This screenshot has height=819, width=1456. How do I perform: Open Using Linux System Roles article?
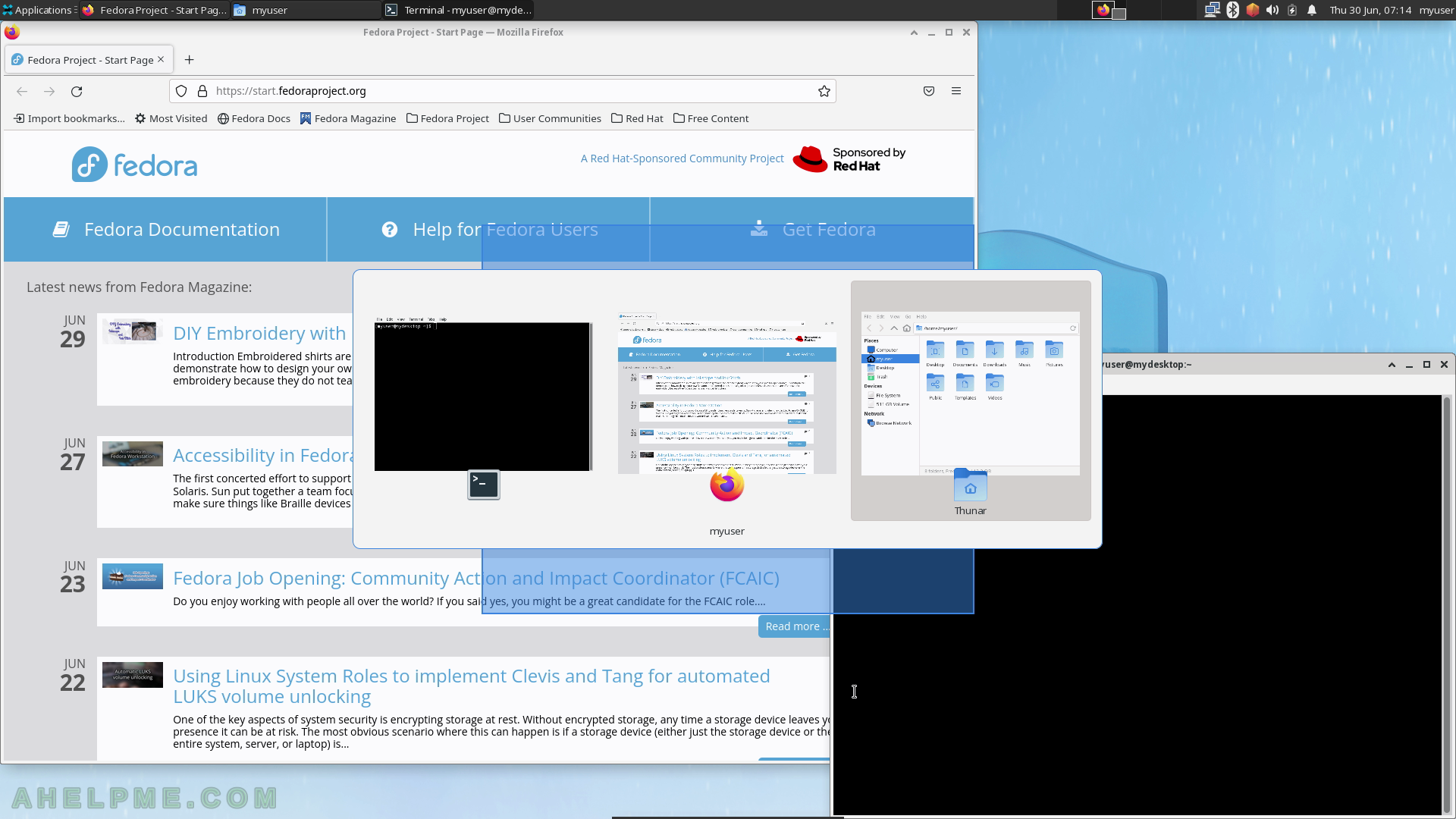coord(472,686)
